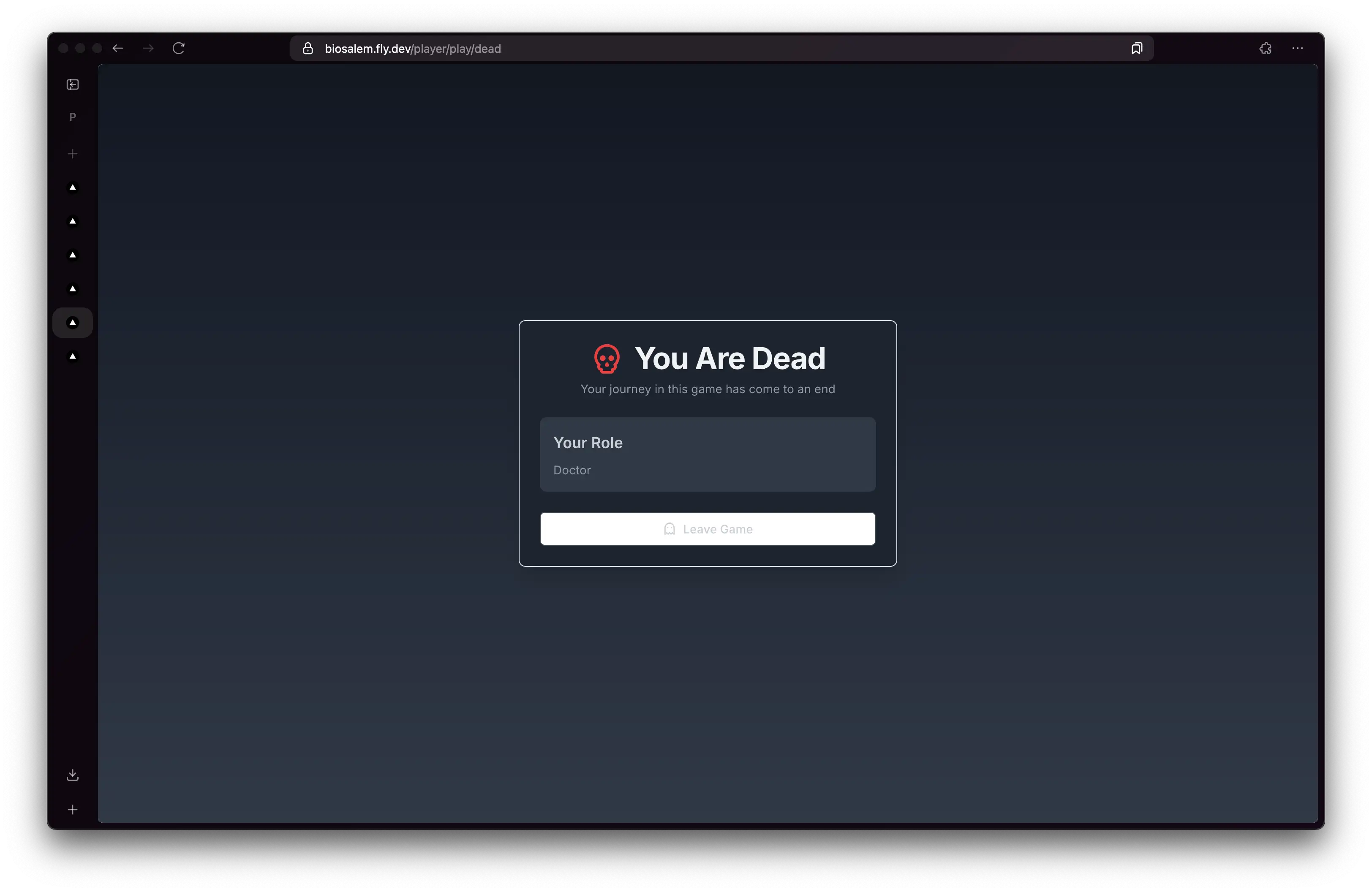
Task: Open the extensions puzzle icon
Action: [1266, 49]
